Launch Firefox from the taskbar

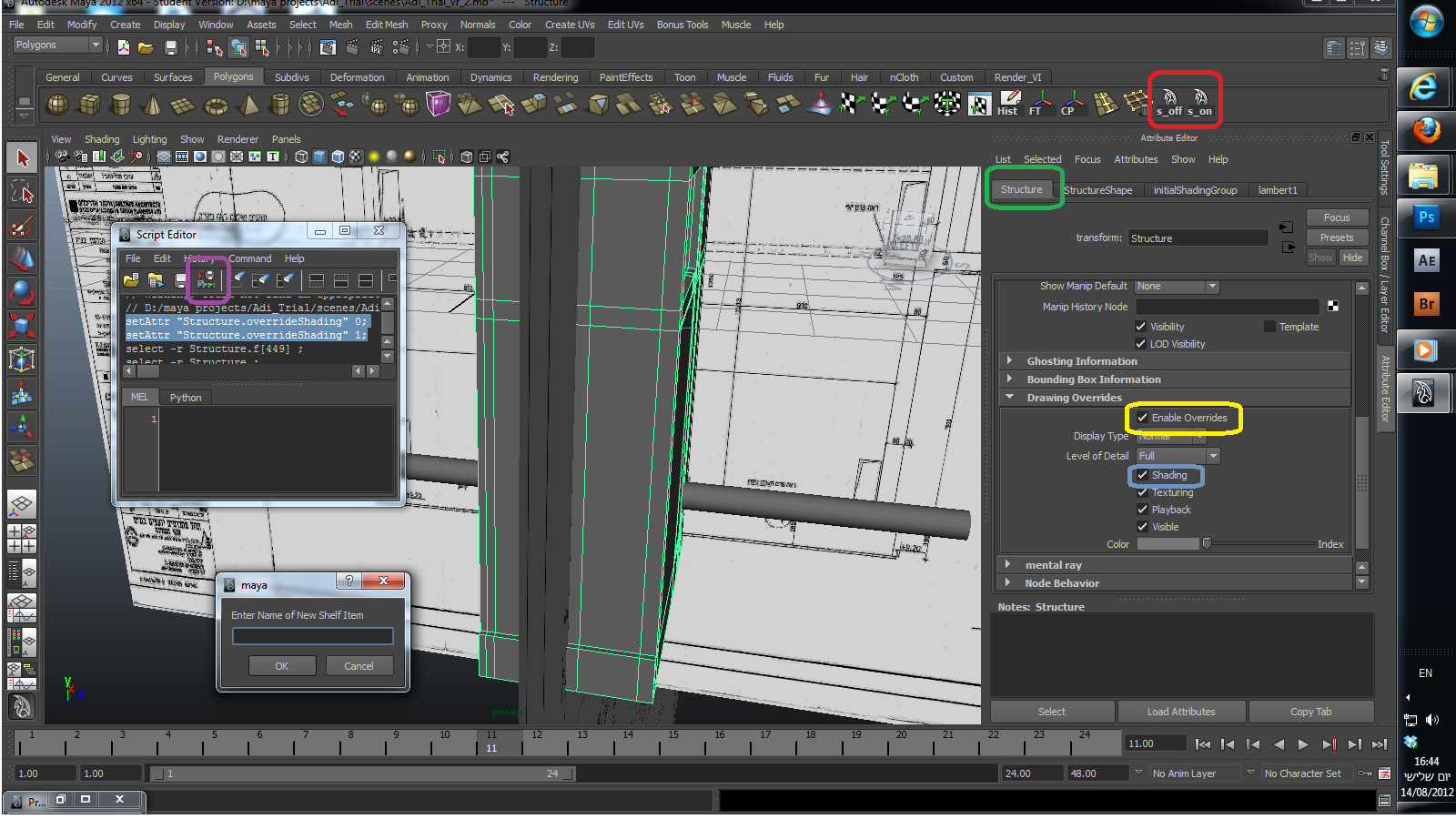pyautogui.click(x=1425, y=131)
